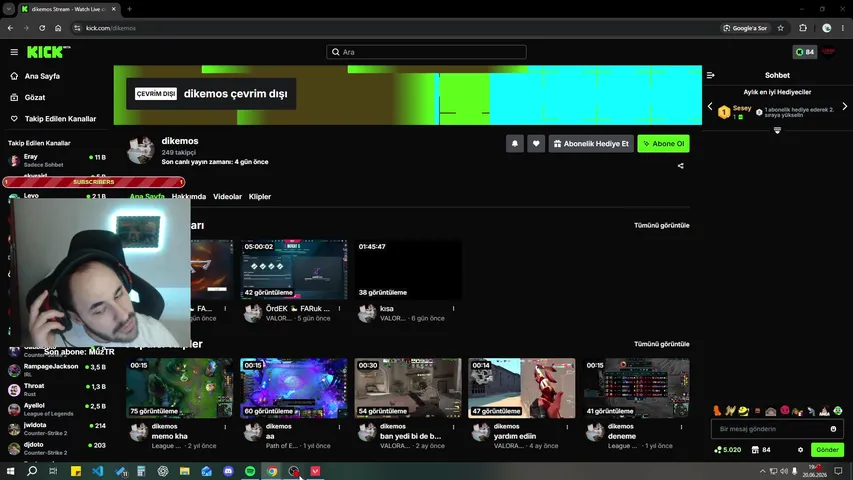Viewport: 853px width, 480px height.
Task: Click Tümünü görüntüle for clips section
Action: [662, 344]
